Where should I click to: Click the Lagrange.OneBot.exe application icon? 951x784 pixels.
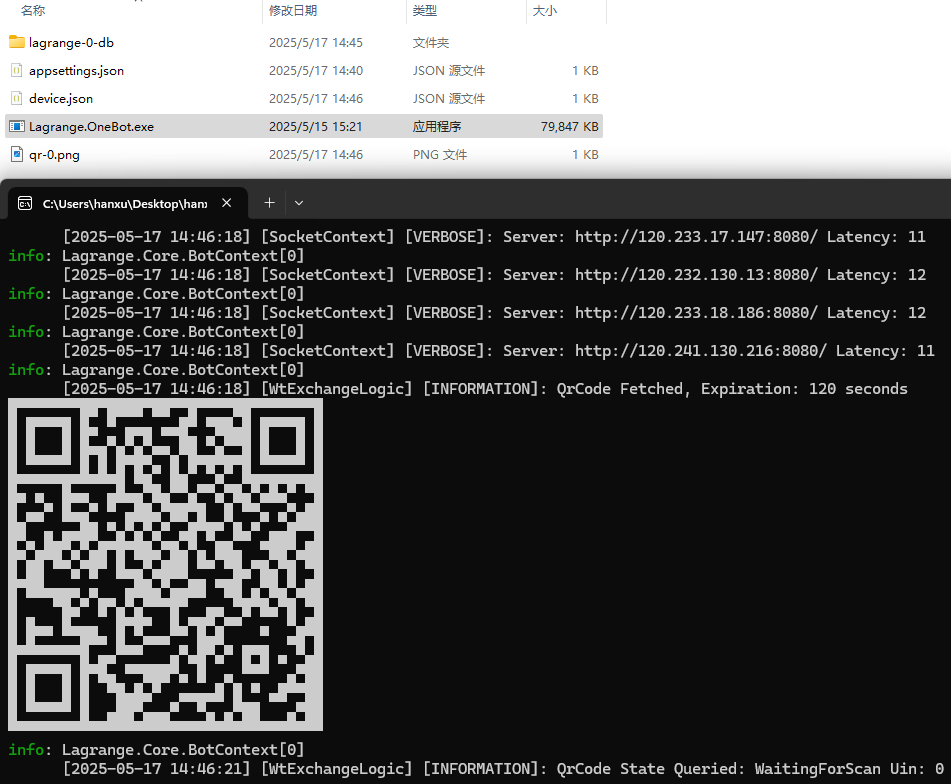coord(16,126)
